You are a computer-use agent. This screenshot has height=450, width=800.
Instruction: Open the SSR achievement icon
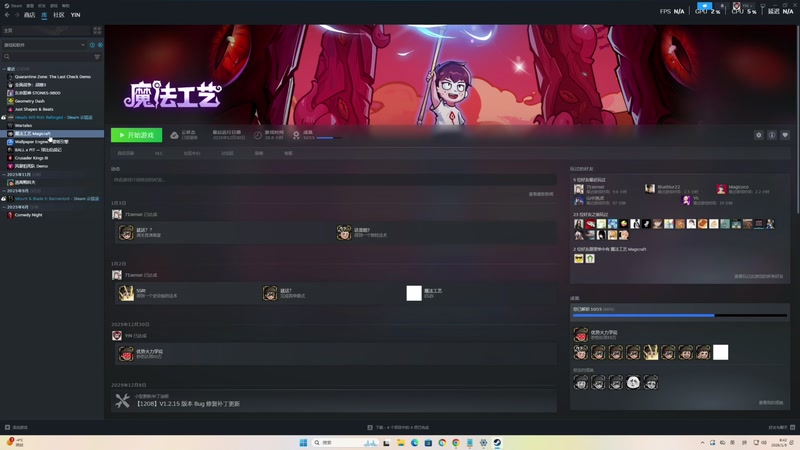126,293
